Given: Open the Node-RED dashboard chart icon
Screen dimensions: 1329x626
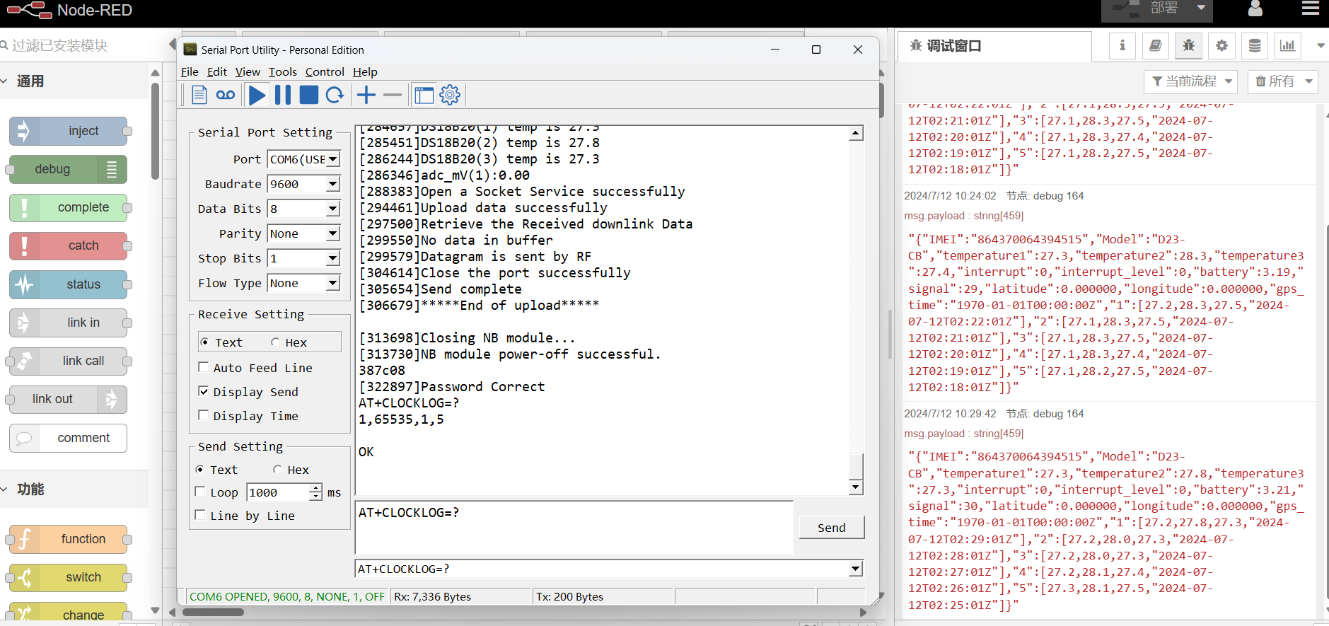Looking at the screenshot, I should click(x=1287, y=45).
